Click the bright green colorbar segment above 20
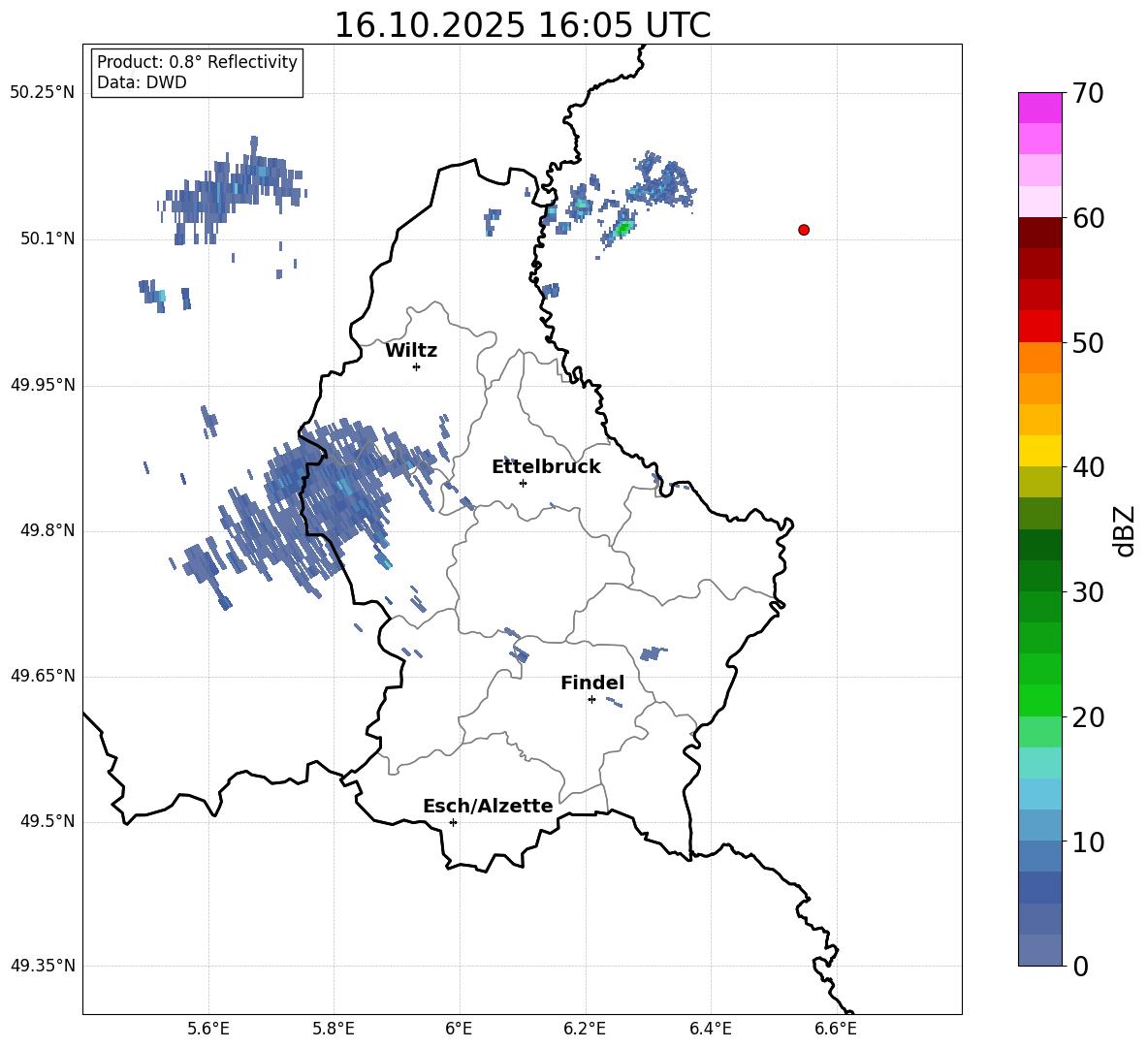Image resolution: width=1148 pixels, height=1048 pixels. coord(1040,700)
